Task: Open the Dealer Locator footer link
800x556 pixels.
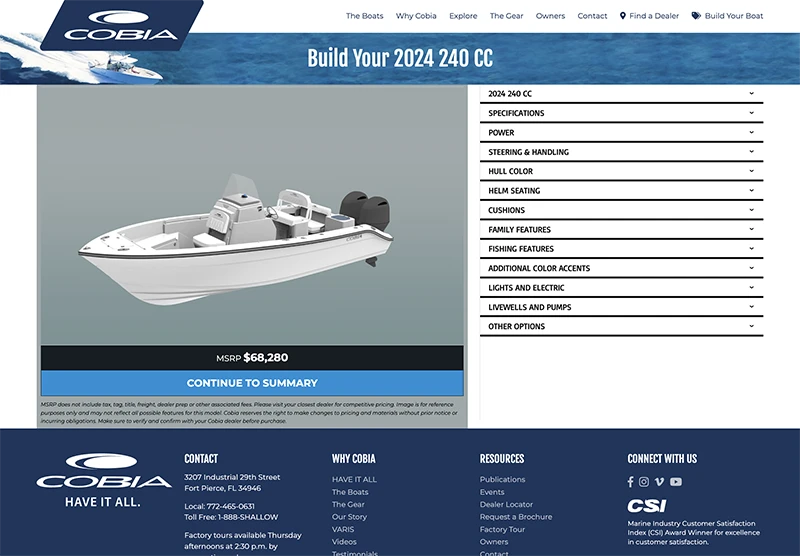Action: point(506,504)
